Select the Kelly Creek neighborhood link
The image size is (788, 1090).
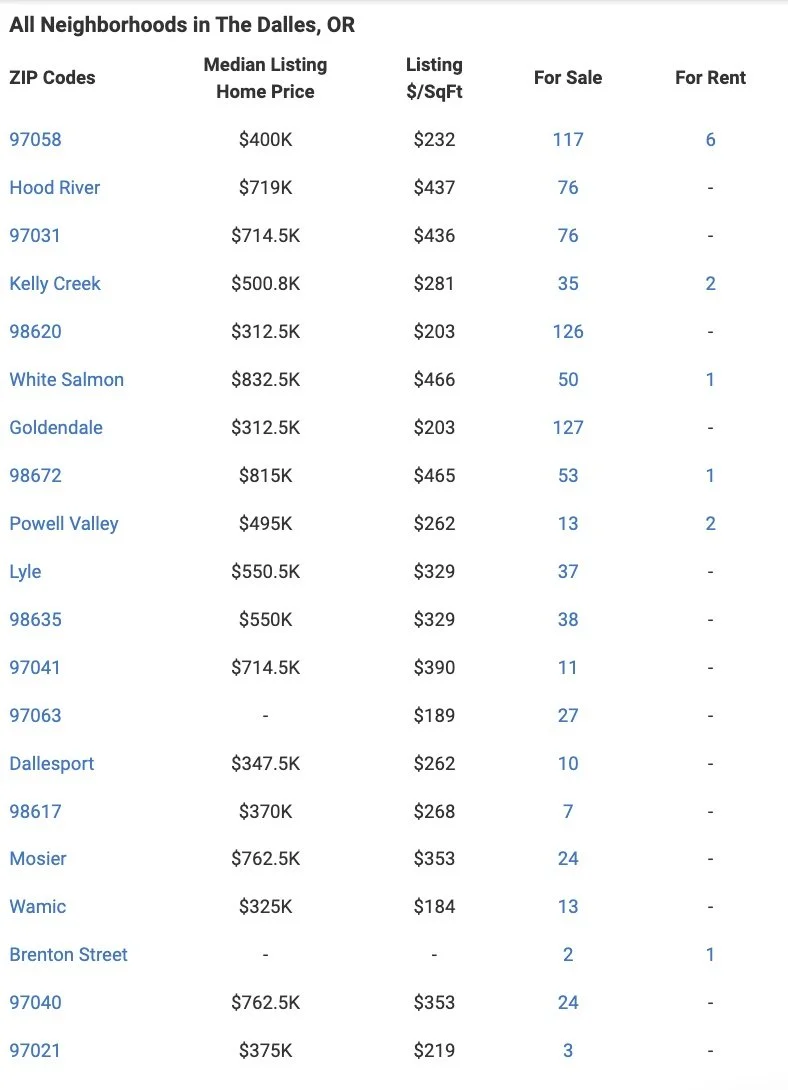[55, 284]
